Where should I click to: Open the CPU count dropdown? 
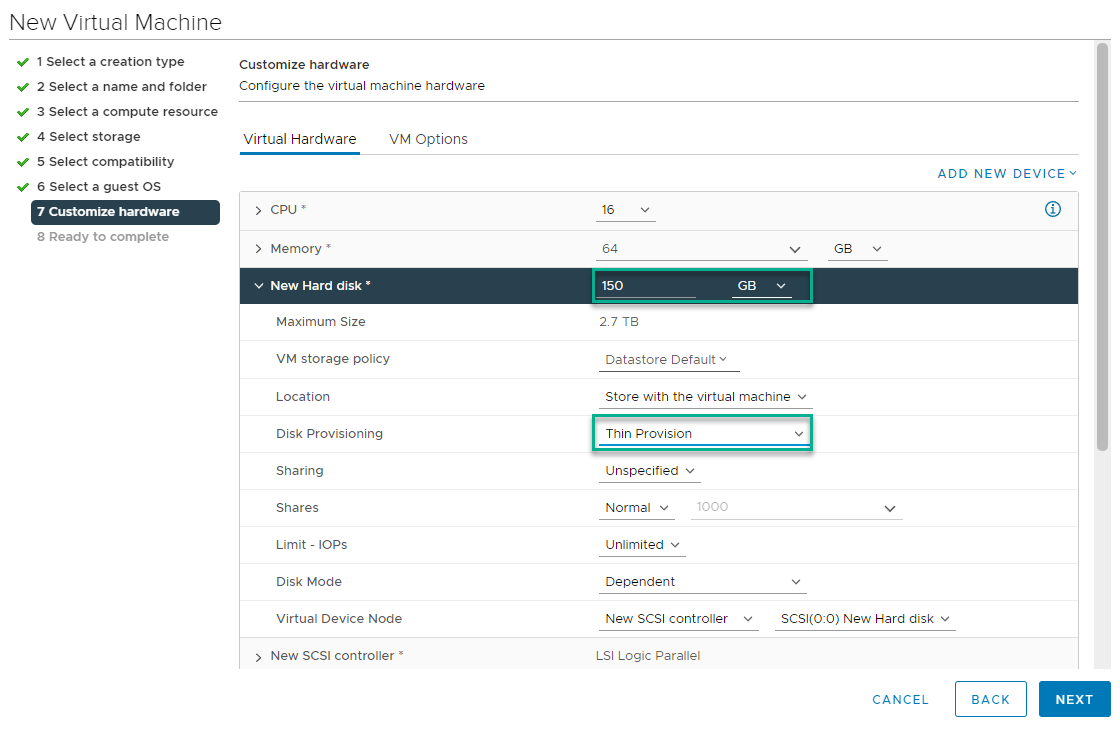[x=627, y=210]
